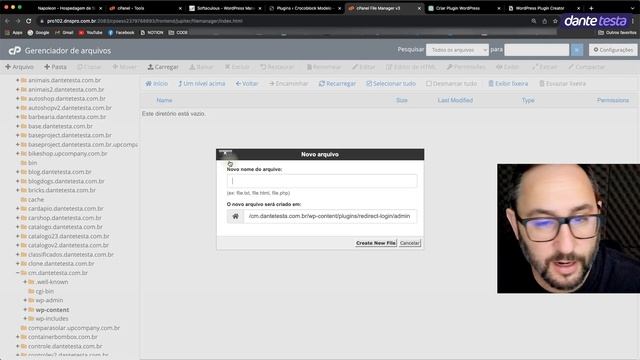The width and height of the screenshot is (640, 360).
Task: Sort by the Name column header
Action: pos(164,100)
